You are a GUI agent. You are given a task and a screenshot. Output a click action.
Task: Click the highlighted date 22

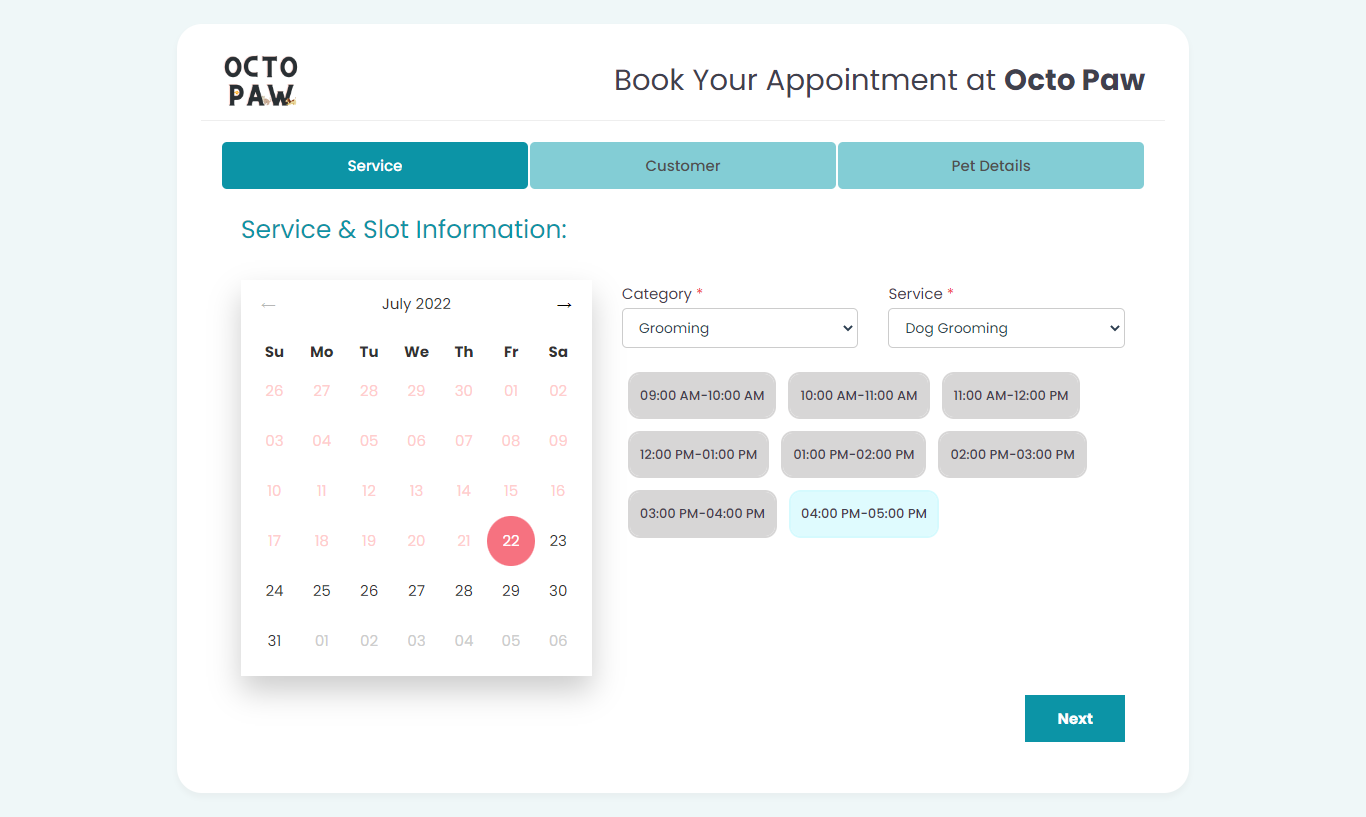tap(511, 541)
